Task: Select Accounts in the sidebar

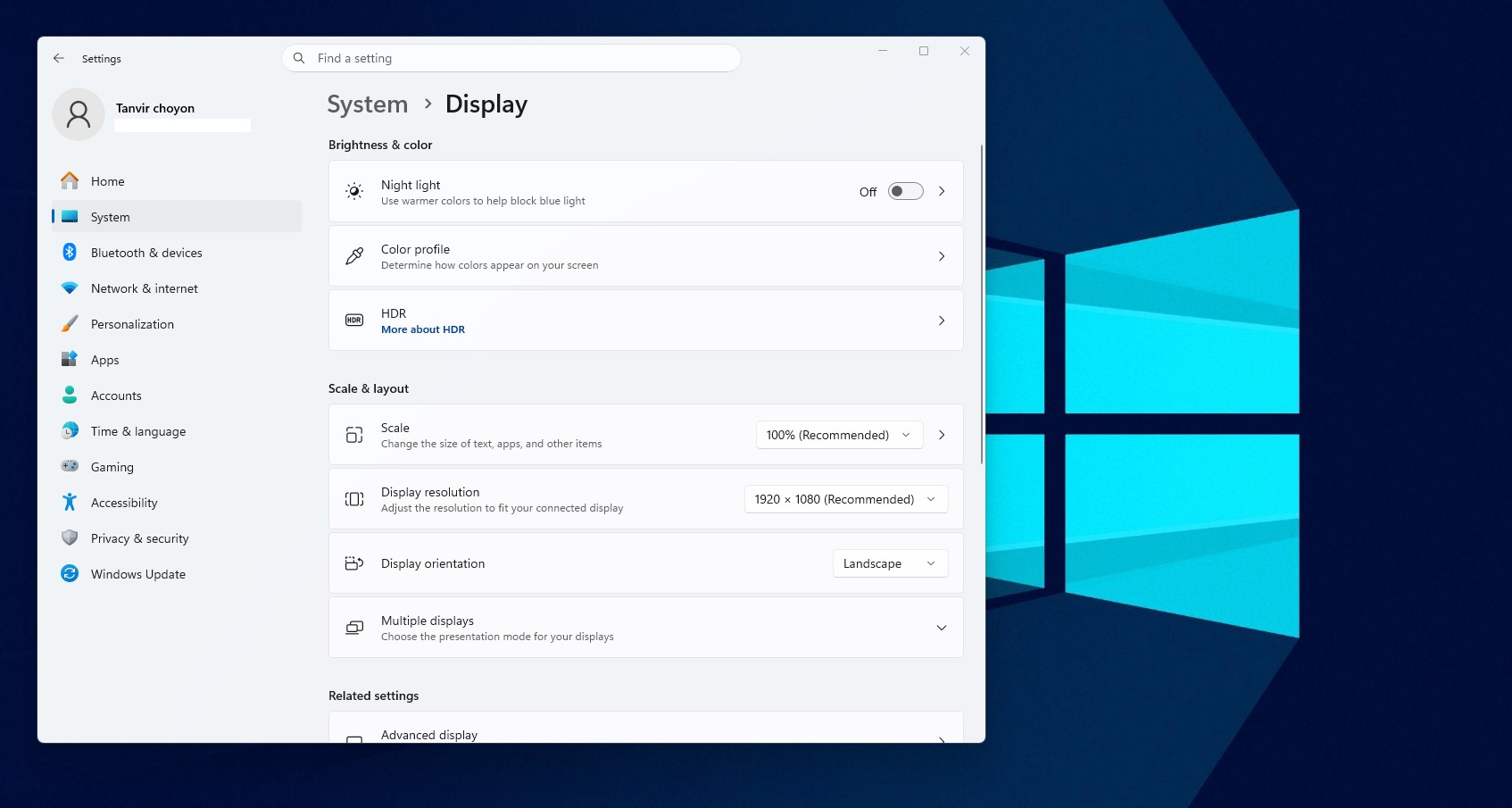Action: (177, 395)
